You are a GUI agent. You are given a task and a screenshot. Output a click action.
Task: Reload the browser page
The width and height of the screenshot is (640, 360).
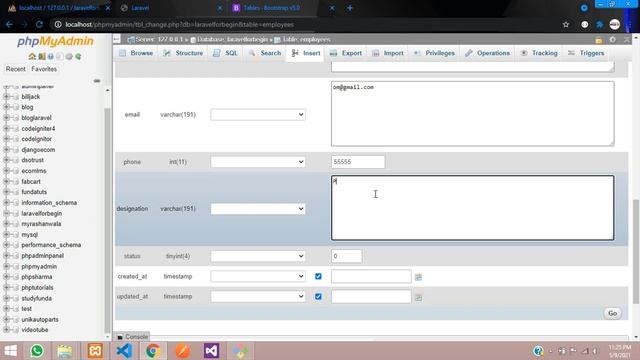(x=39, y=24)
